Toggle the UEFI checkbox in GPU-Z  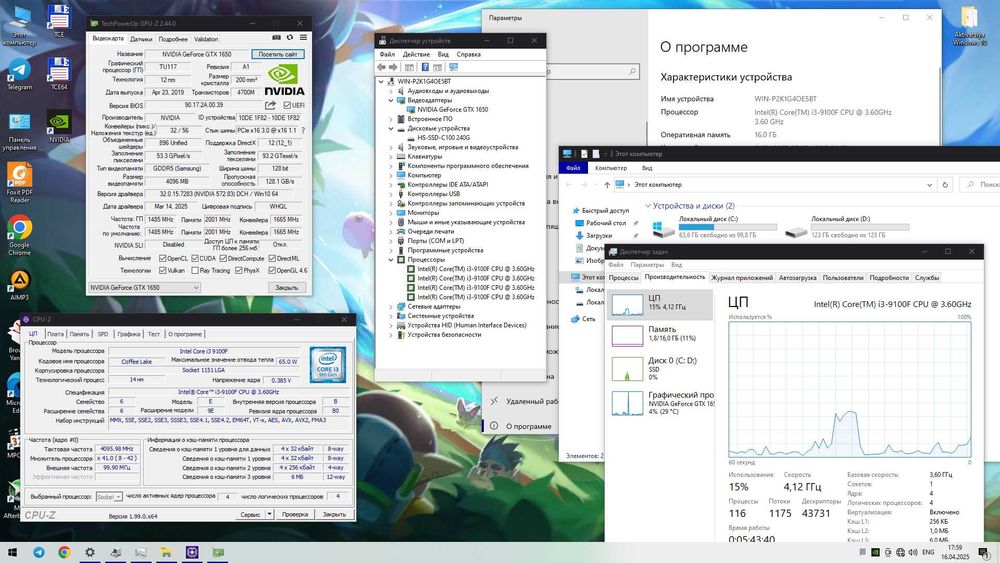click(287, 105)
